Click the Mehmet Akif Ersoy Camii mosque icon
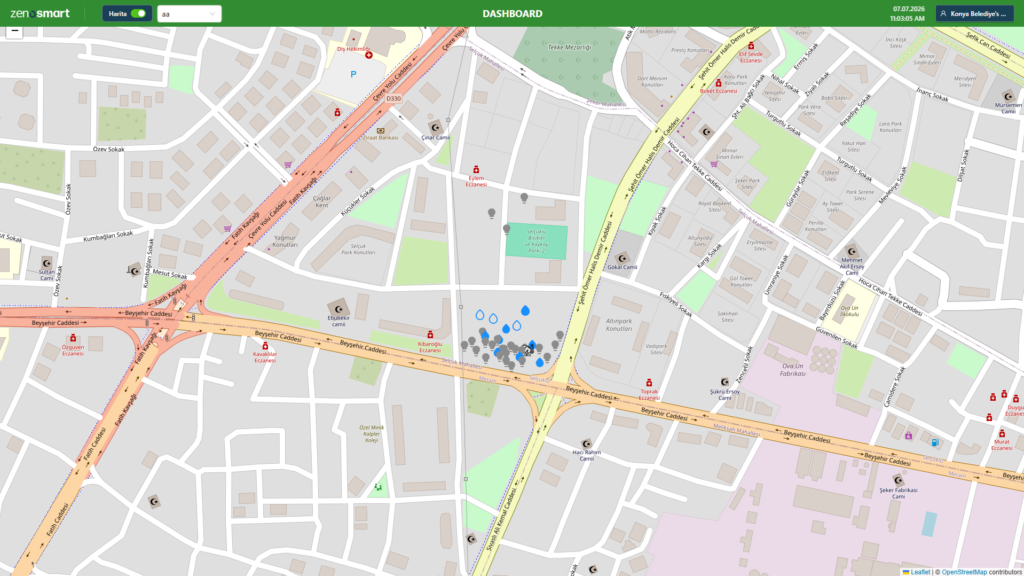Viewport: 1024px width, 576px height. click(x=852, y=251)
